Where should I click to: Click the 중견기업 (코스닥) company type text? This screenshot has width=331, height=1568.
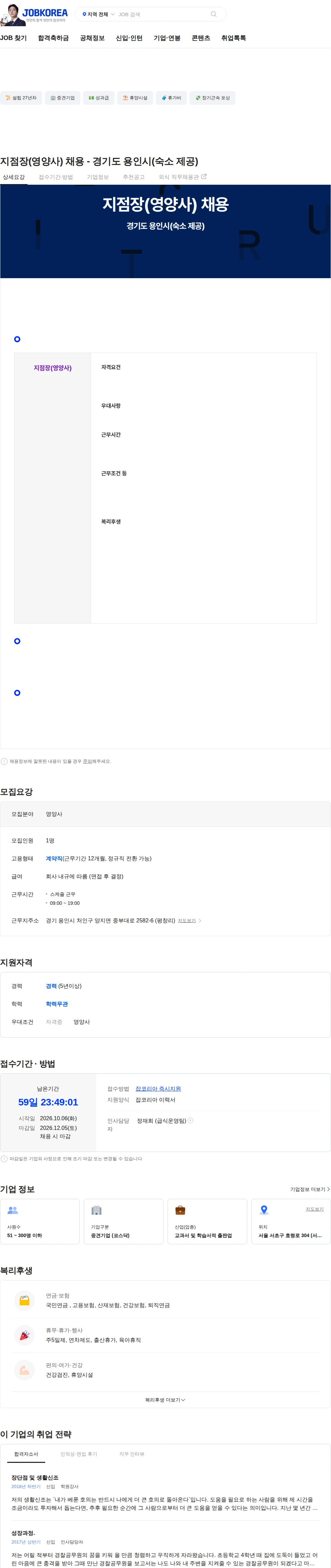[x=110, y=1236]
